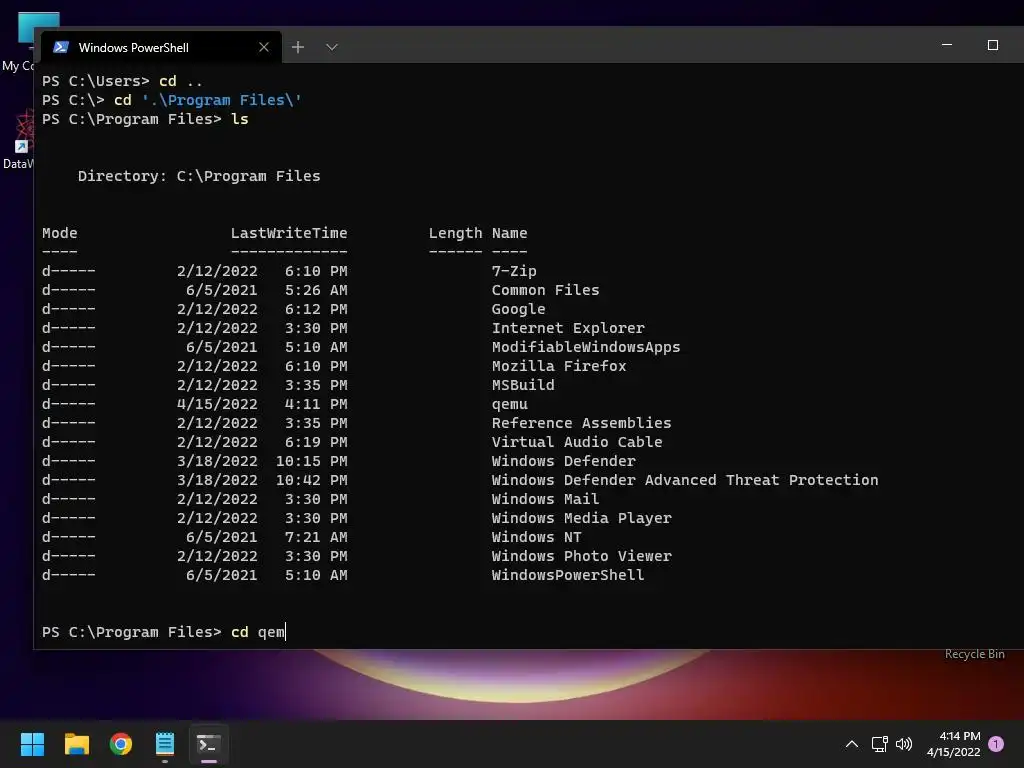Screen dimensions: 1024x768
Task: Click the 4/15/2022 4:11 PM timestamp
Action: pyautogui.click(x=262, y=404)
